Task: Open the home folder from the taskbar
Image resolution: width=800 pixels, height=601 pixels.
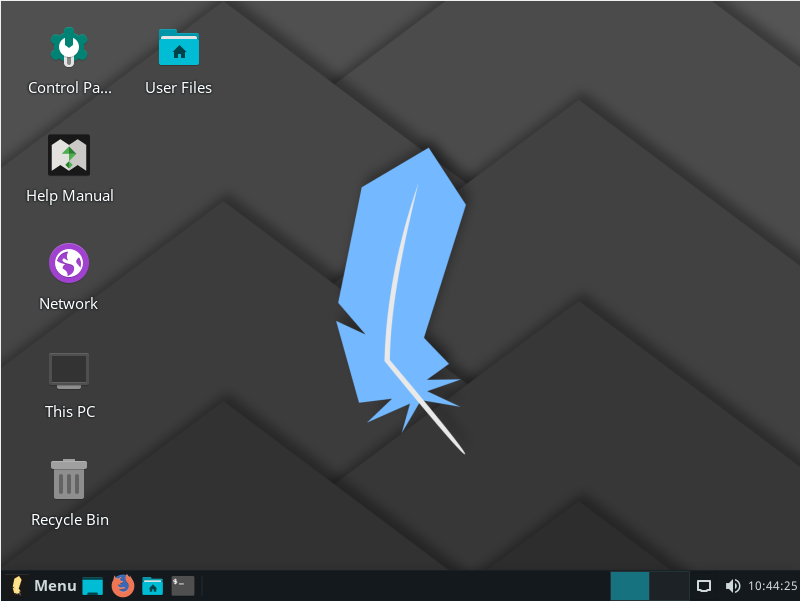Action: point(152,586)
